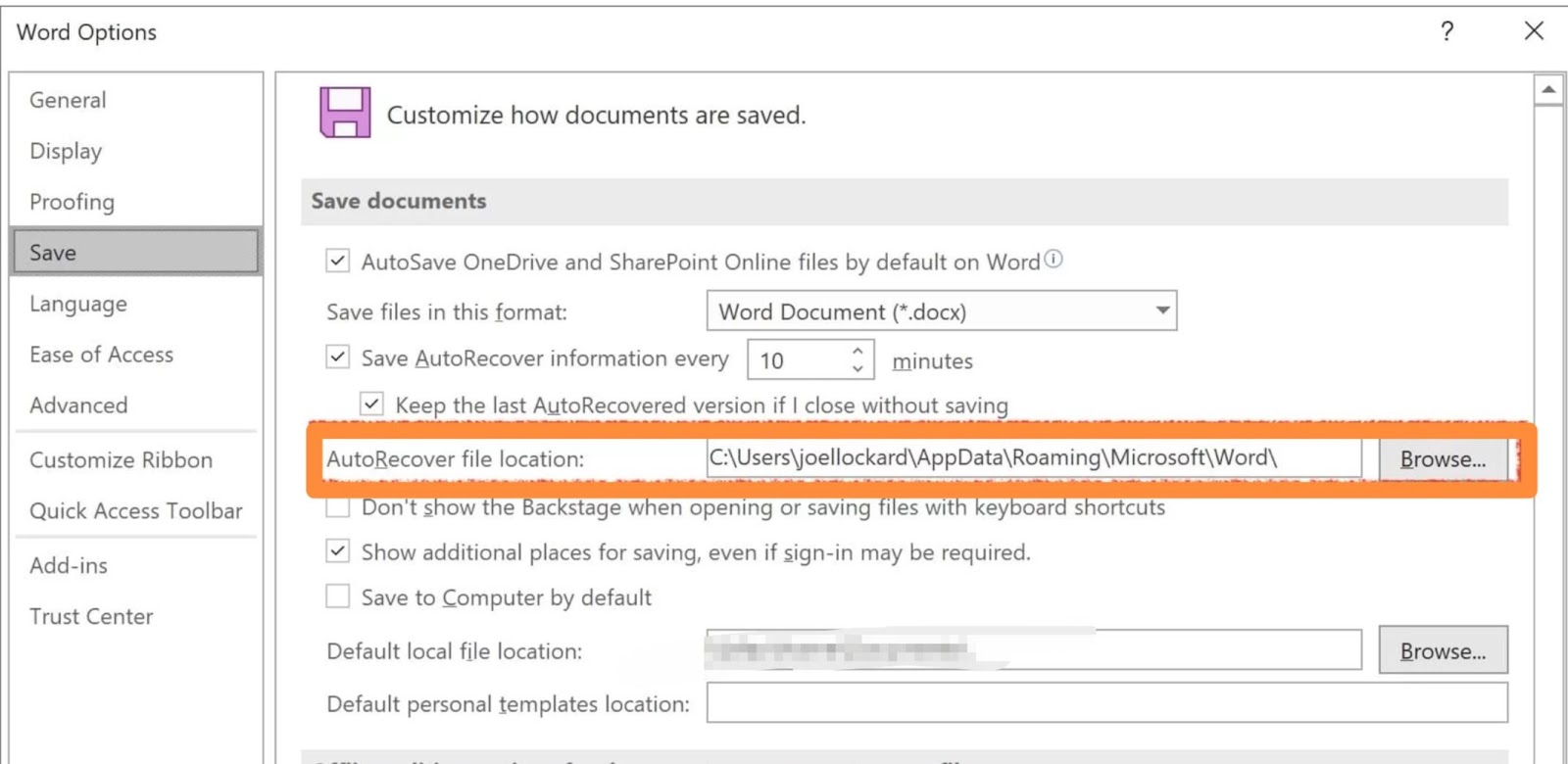Decrease AutoRecover minutes with down arrow
This screenshot has width=1568, height=764.
click(857, 369)
